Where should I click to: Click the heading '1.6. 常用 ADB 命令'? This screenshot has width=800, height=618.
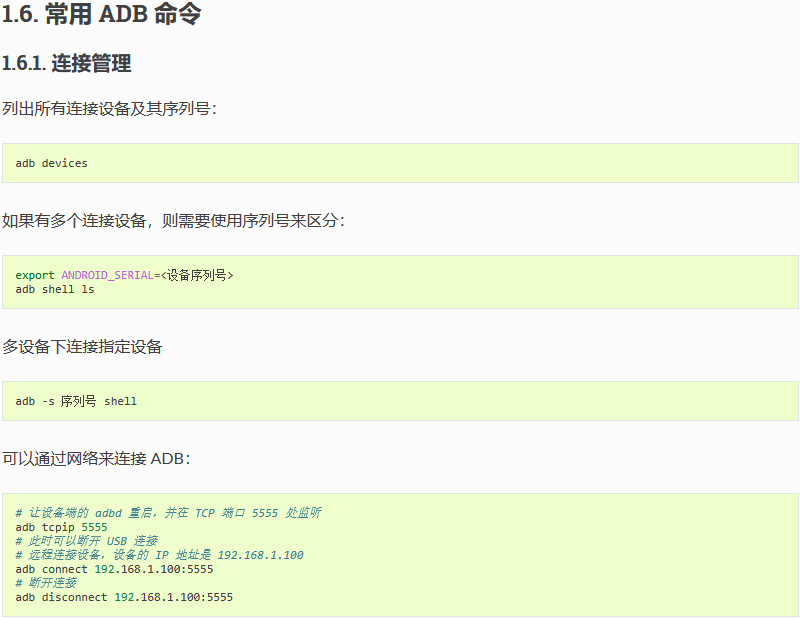102,13
